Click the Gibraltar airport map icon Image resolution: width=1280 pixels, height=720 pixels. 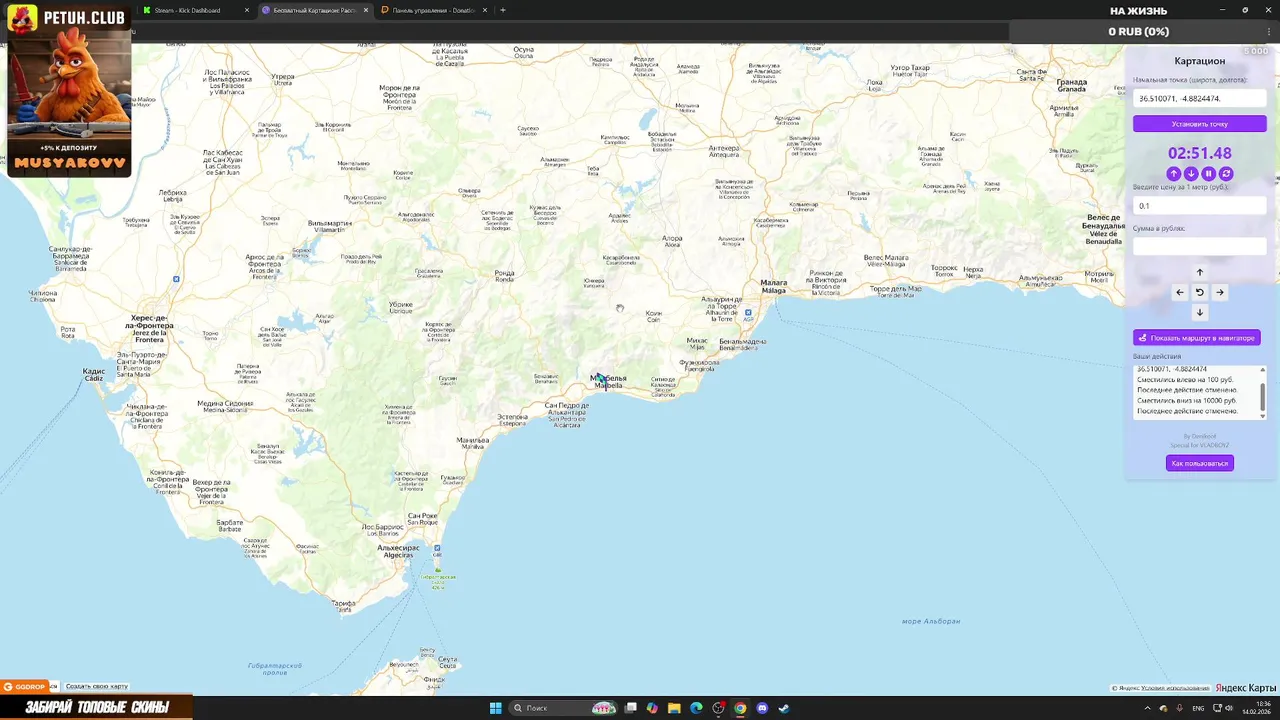click(x=437, y=548)
